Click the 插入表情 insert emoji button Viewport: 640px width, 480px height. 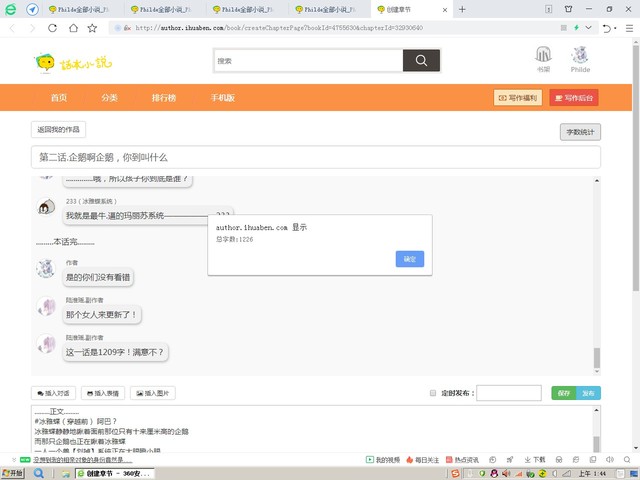click(103, 393)
